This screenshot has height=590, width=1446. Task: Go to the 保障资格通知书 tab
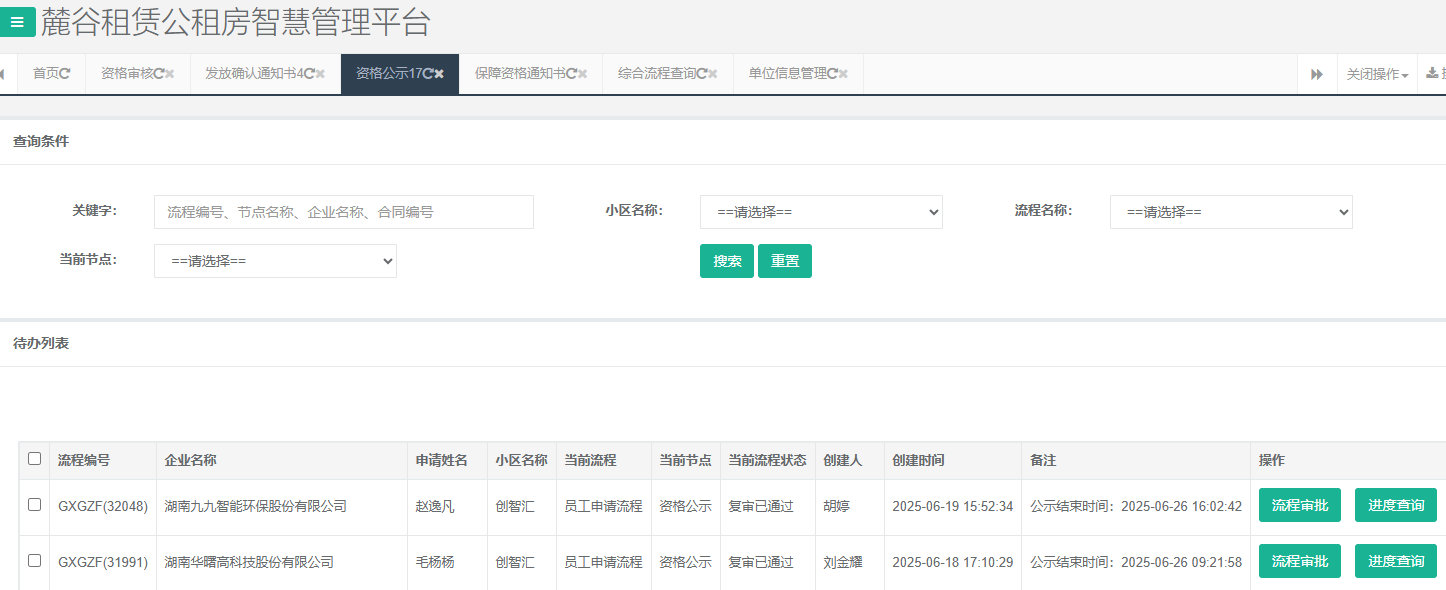click(519, 74)
